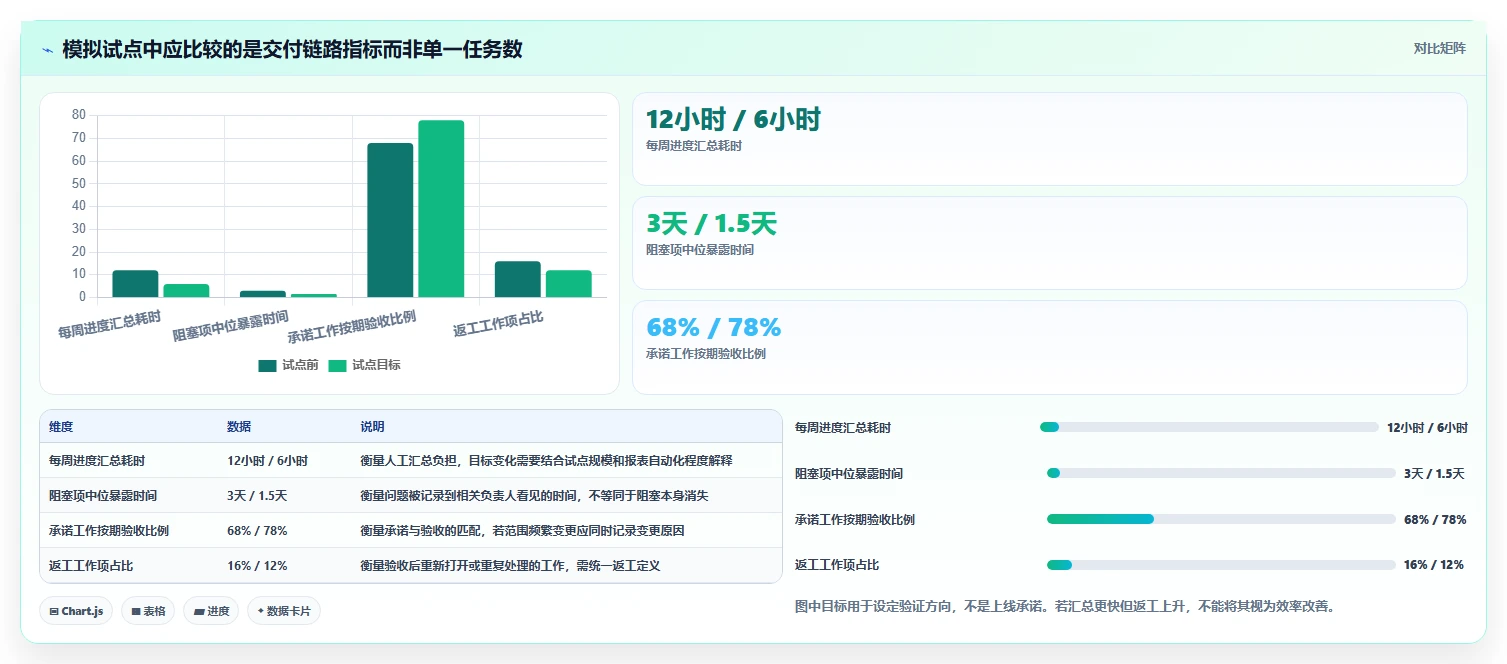Screen dimensions: 1507x664
Task: Click table cell 阻塞项中位暴露时间
Action: [x=103, y=496]
